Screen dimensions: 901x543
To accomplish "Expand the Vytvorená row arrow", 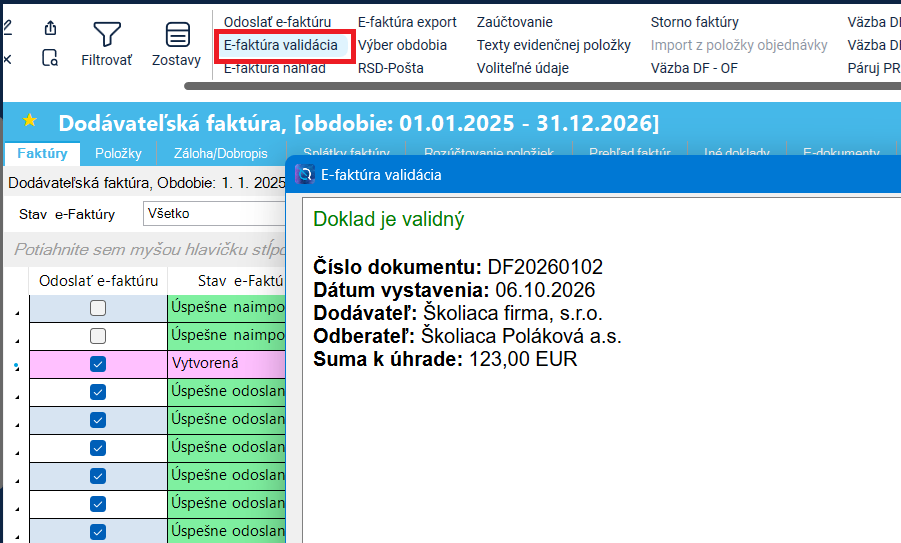I will [x=17, y=367].
